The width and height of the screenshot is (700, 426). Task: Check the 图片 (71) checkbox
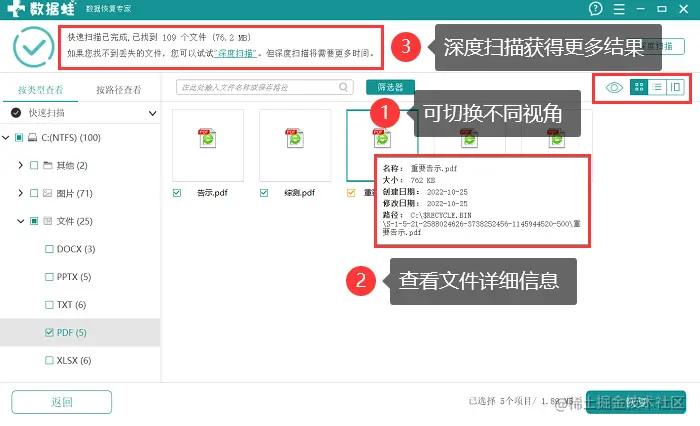tap(34, 193)
